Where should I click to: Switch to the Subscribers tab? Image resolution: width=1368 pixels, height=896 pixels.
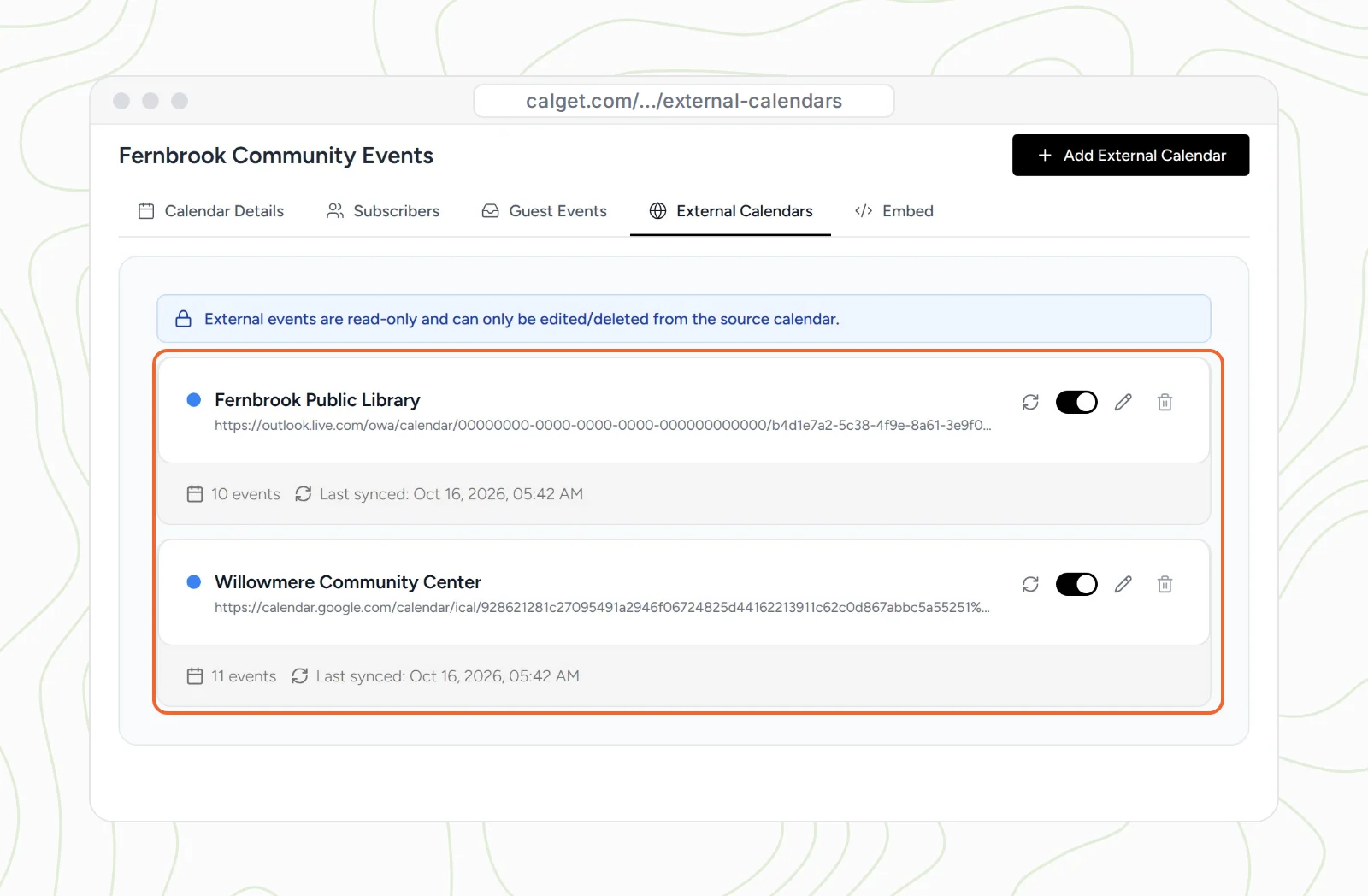coord(383,211)
